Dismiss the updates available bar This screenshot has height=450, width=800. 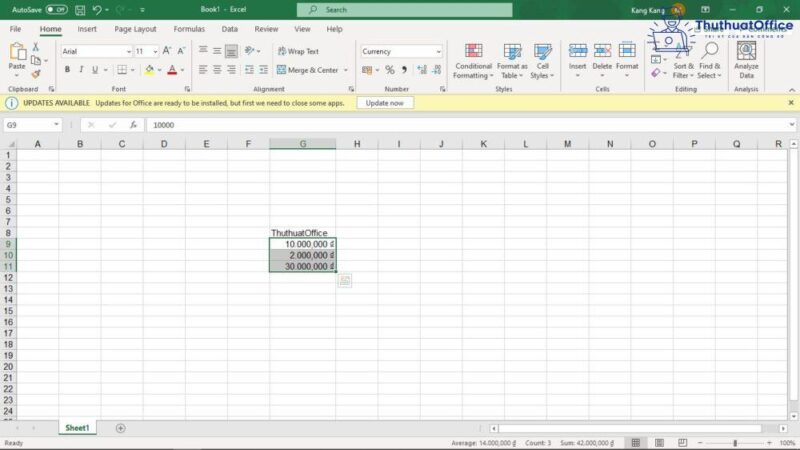pyautogui.click(x=791, y=103)
